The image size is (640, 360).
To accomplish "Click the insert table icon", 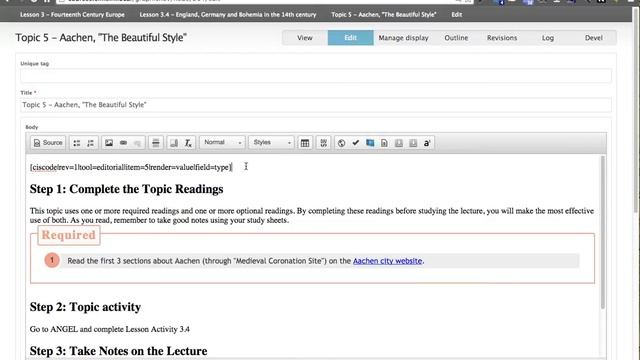I will (x=304, y=143).
